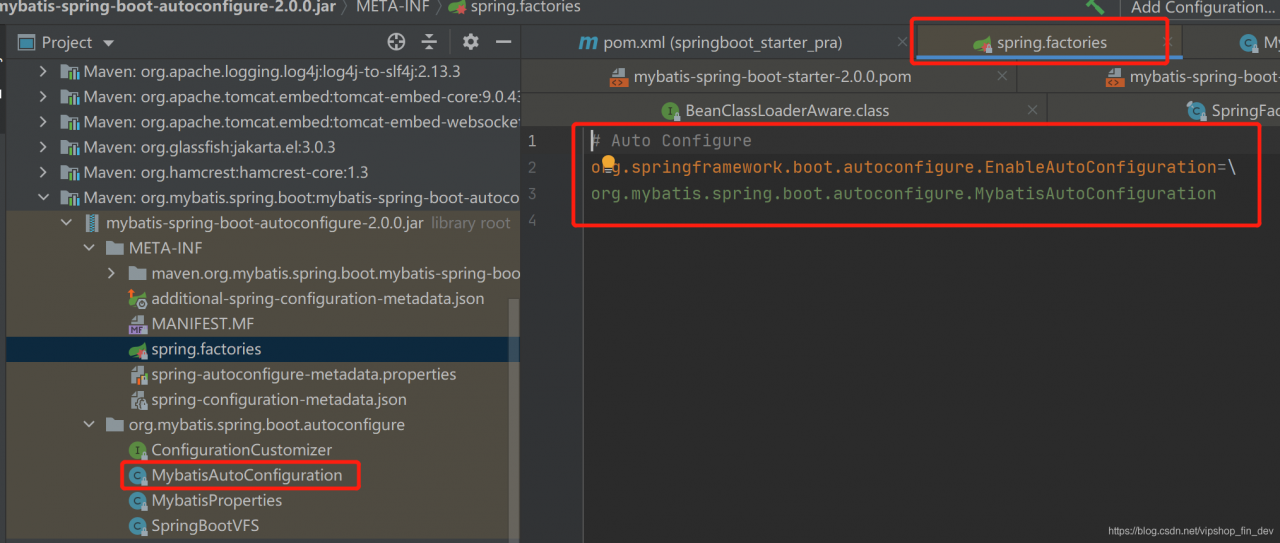The width and height of the screenshot is (1280, 543).
Task: Click META-INF in the breadcrumb path
Action: [394, 7]
